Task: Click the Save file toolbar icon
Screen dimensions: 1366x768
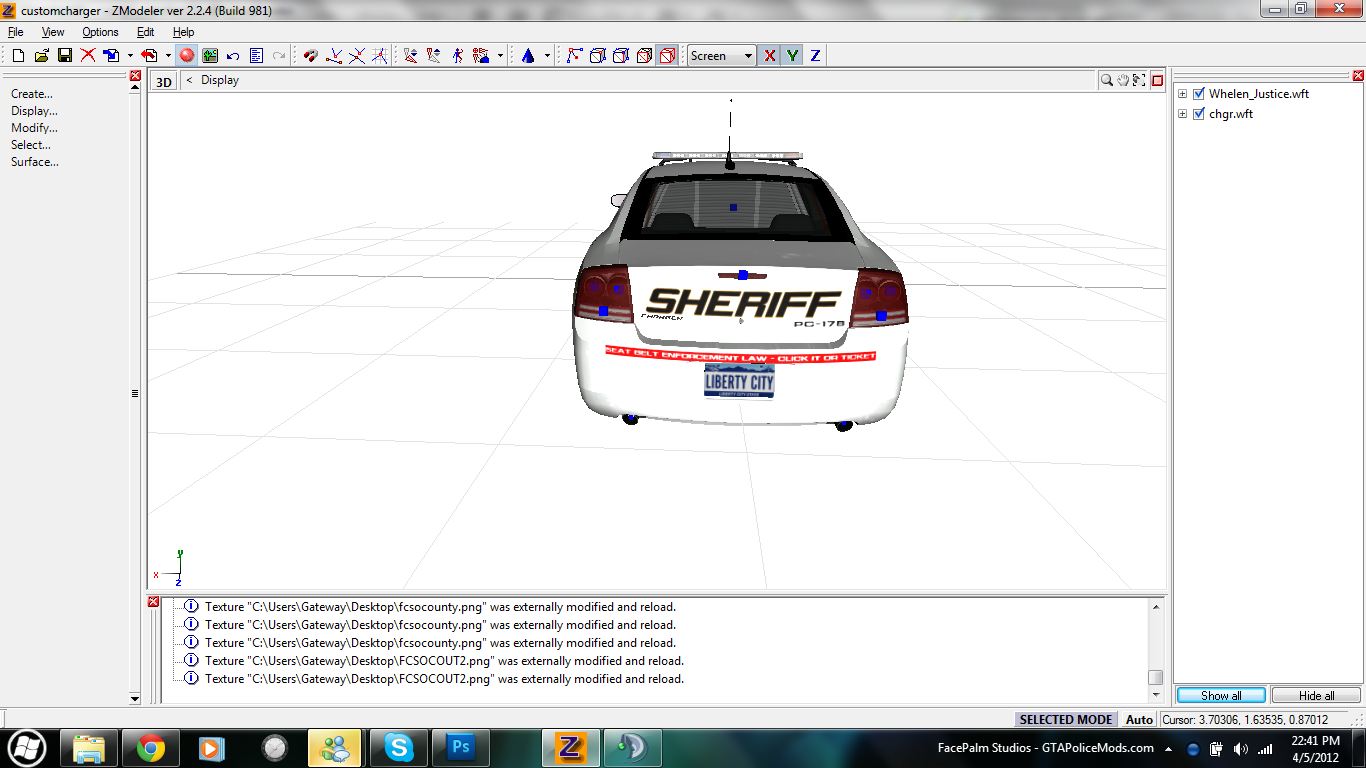Action: point(64,56)
